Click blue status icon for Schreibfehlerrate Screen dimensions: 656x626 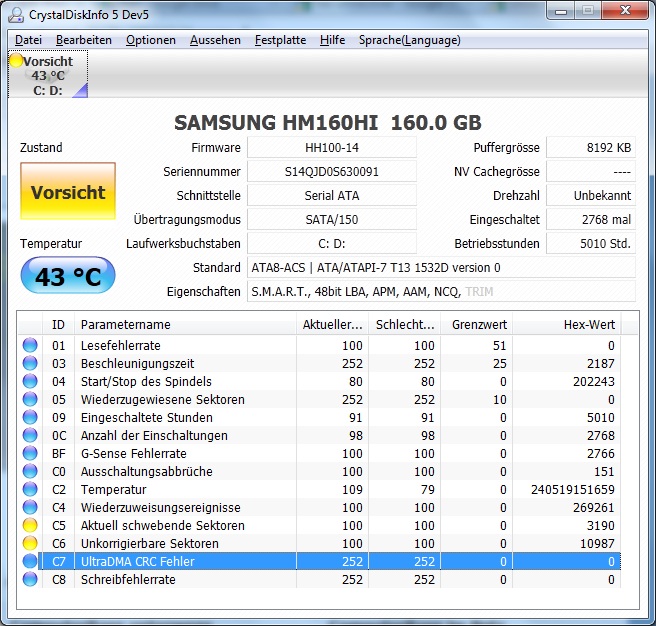click(x=30, y=579)
